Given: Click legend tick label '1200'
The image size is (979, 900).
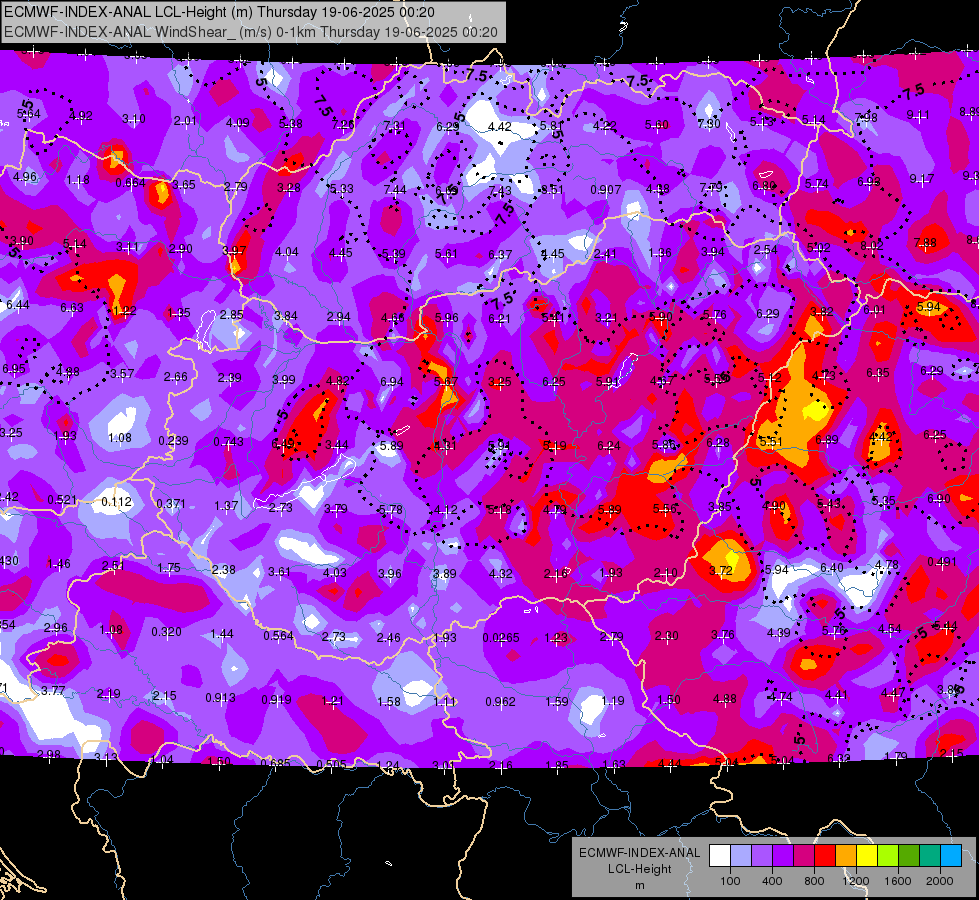Looking at the screenshot, I should [856, 881].
